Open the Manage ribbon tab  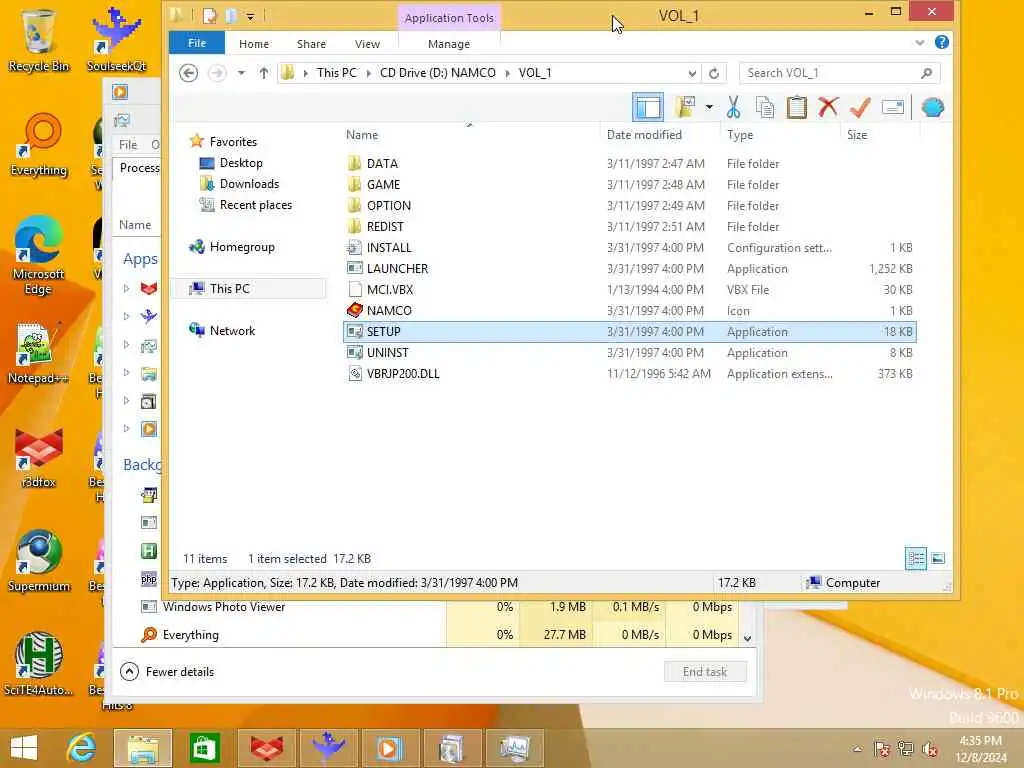(x=449, y=44)
